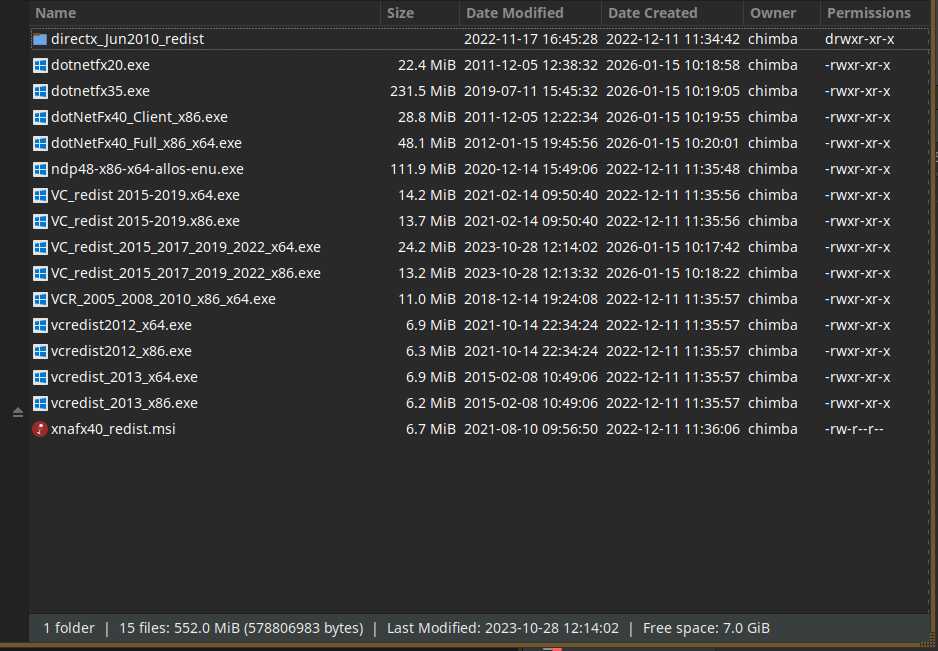
Task: Select the file name dotnetfx20.exe
Action: pos(100,65)
